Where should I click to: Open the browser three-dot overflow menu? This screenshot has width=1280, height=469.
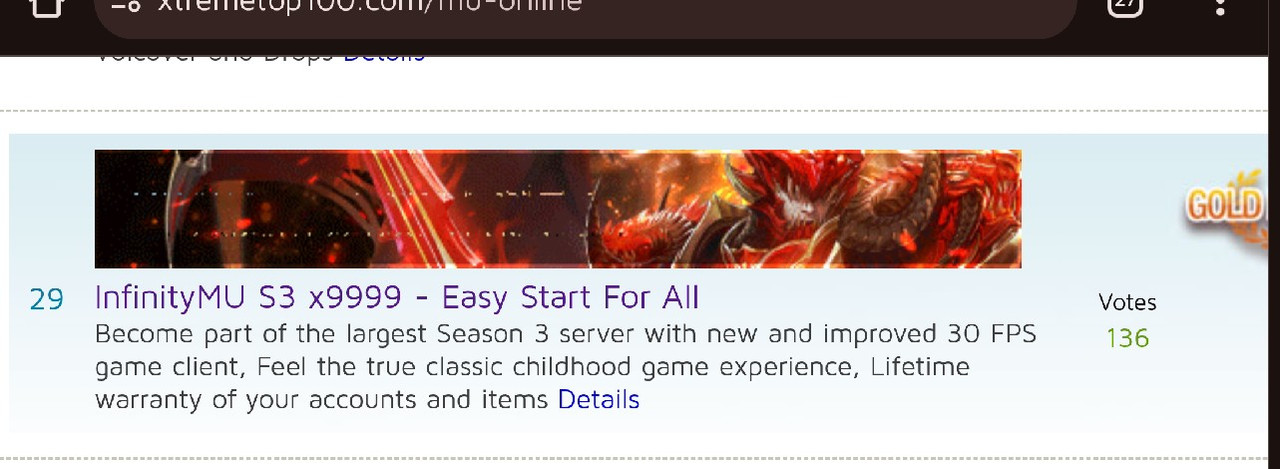[x=1219, y=7]
